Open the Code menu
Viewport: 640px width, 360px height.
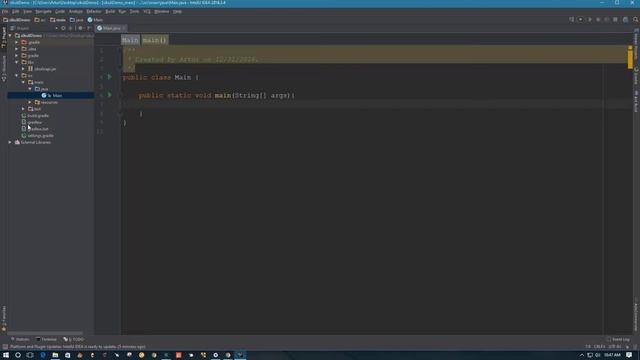tap(60, 11)
